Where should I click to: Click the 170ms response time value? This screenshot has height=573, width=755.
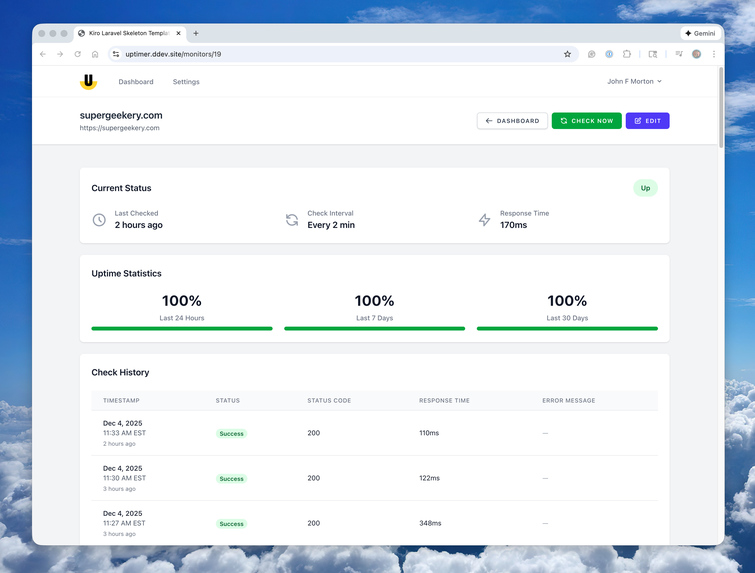513,225
